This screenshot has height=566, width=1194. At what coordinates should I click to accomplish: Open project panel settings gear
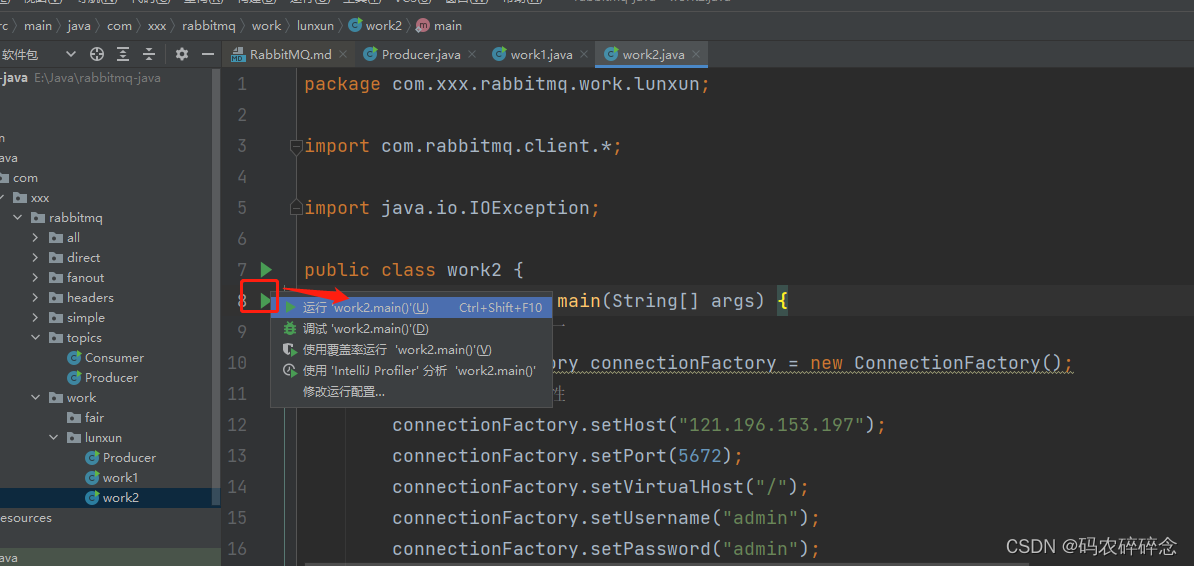[x=181, y=54]
